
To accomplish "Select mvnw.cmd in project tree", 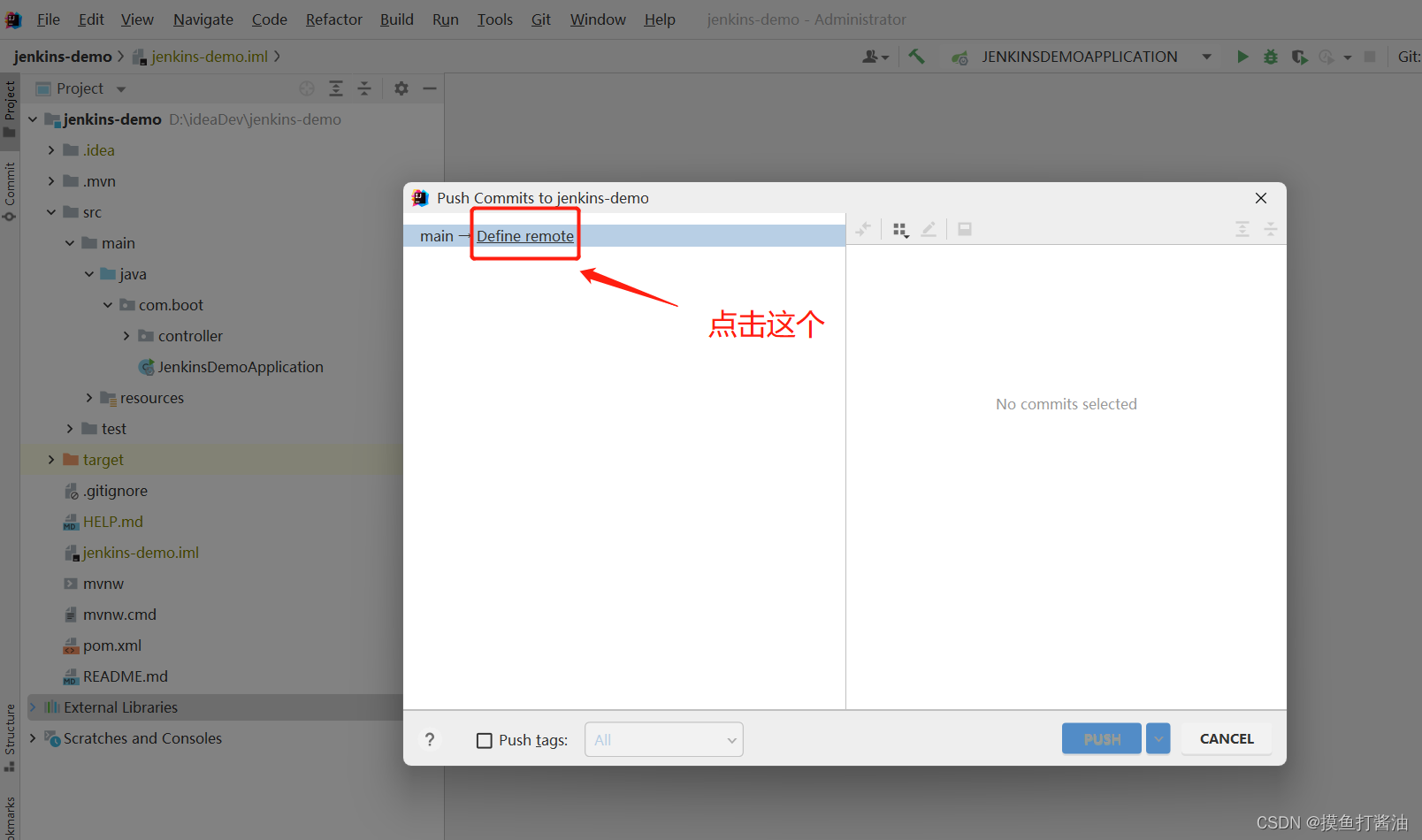I will pyautogui.click(x=119, y=615).
